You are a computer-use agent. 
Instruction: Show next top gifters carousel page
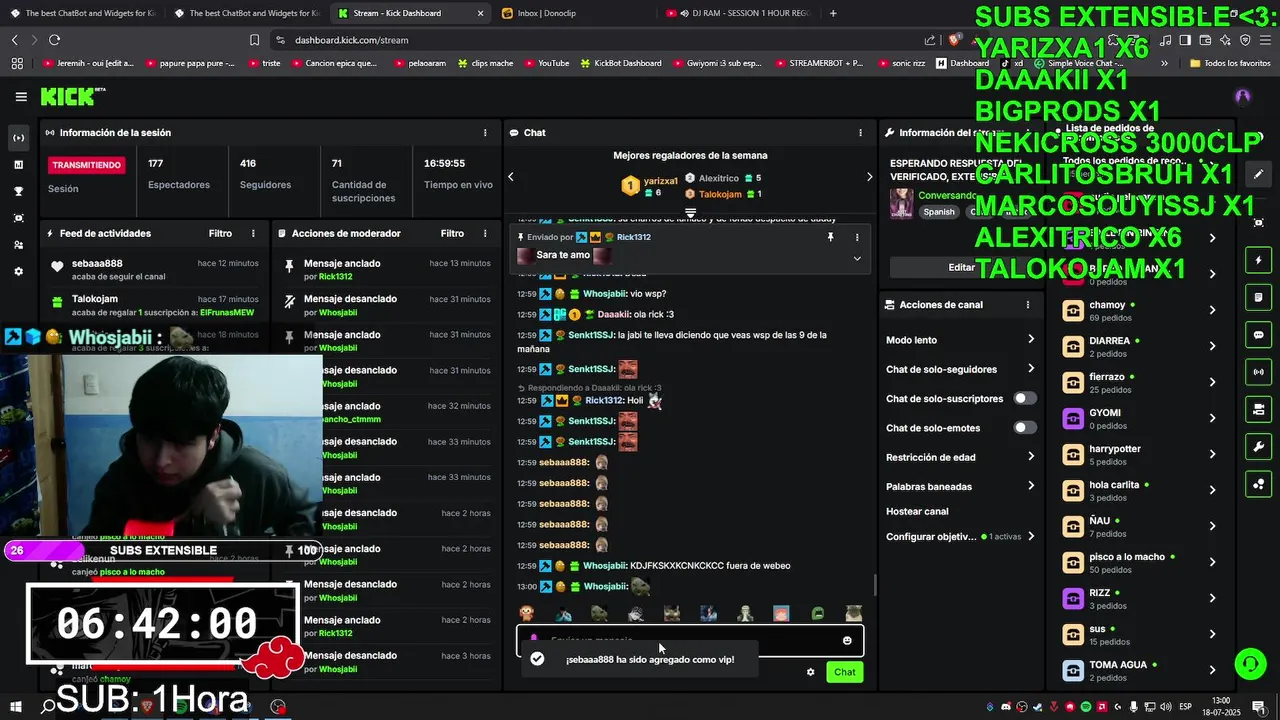[869, 177]
